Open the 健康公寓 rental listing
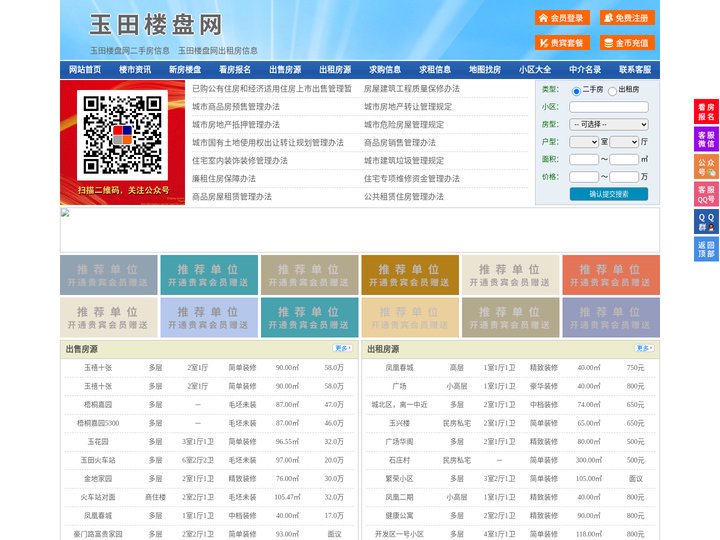The height and width of the screenshot is (540, 720). coord(399,515)
